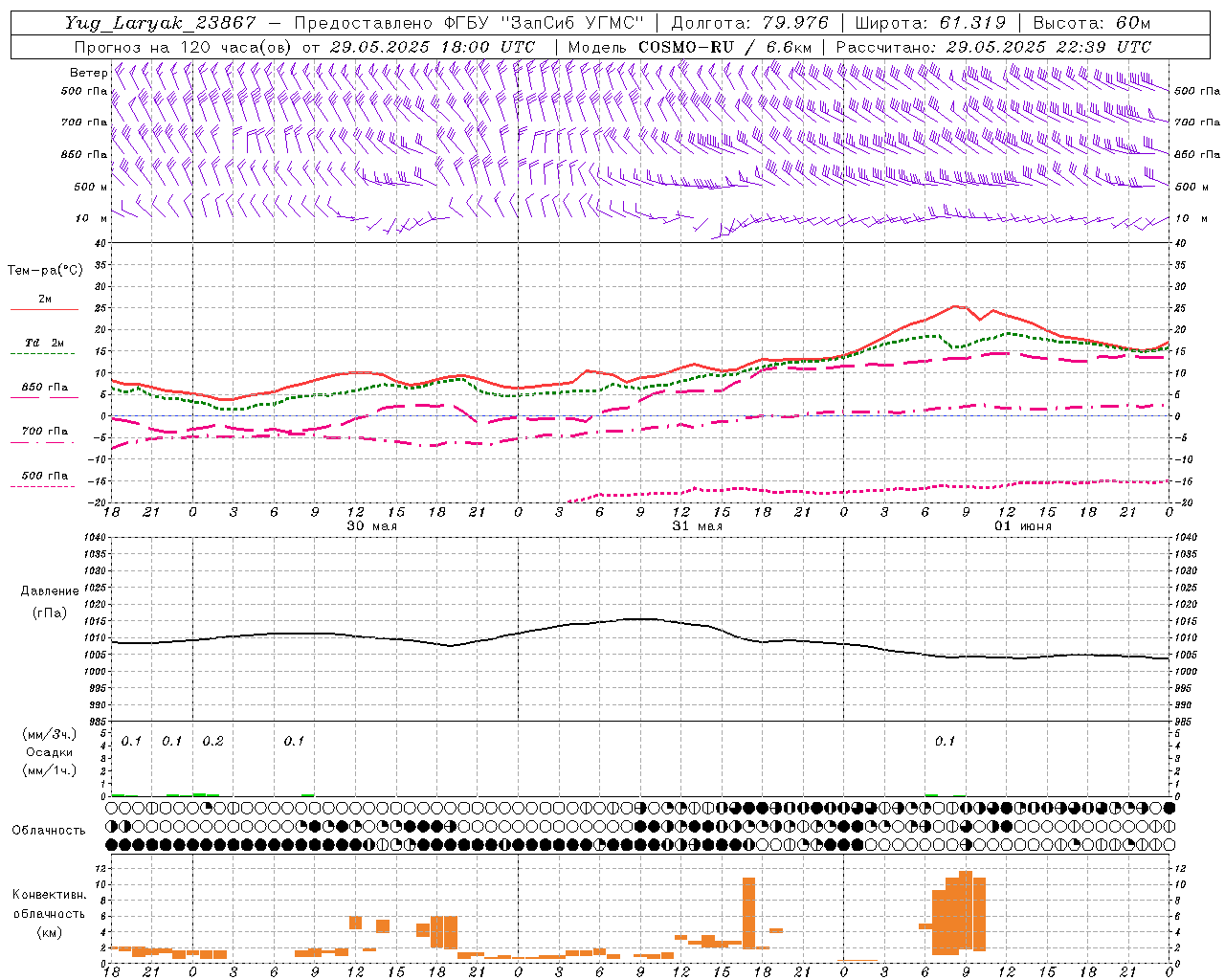This screenshot has width=1225, height=980.
Task: Click the 'Высота: 60м' header value
Action: (x=1092, y=23)
